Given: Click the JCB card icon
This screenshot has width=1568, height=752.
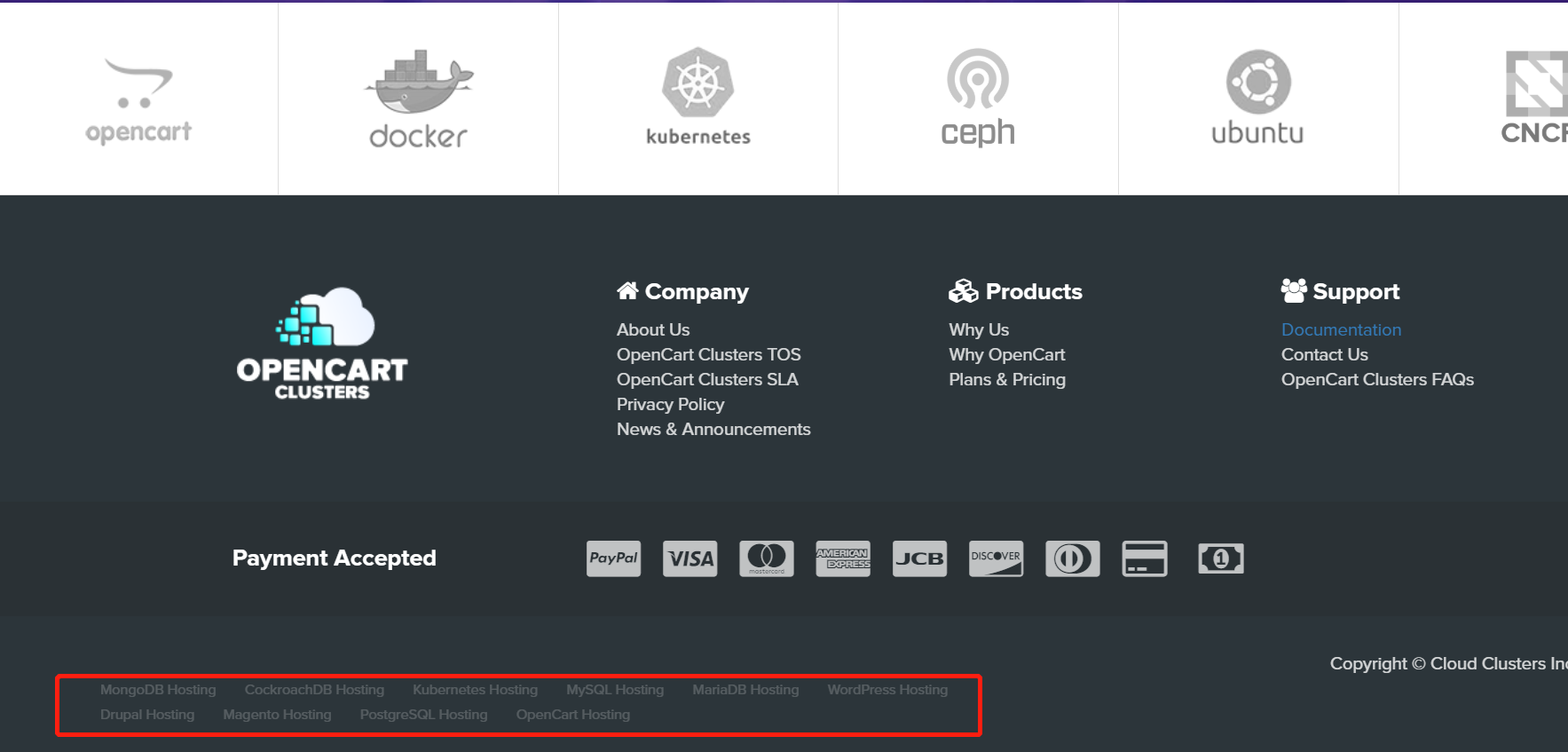Looking at the screenshot, I should click(919, 558).
